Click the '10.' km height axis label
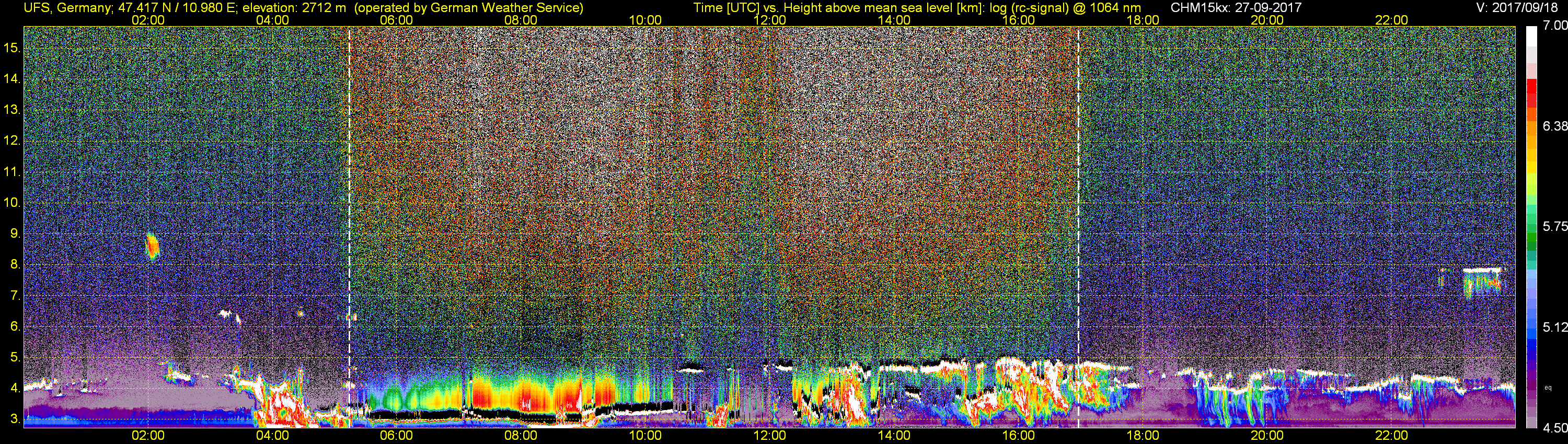The height and width of the screenshot is (444, 1568). 12,203
